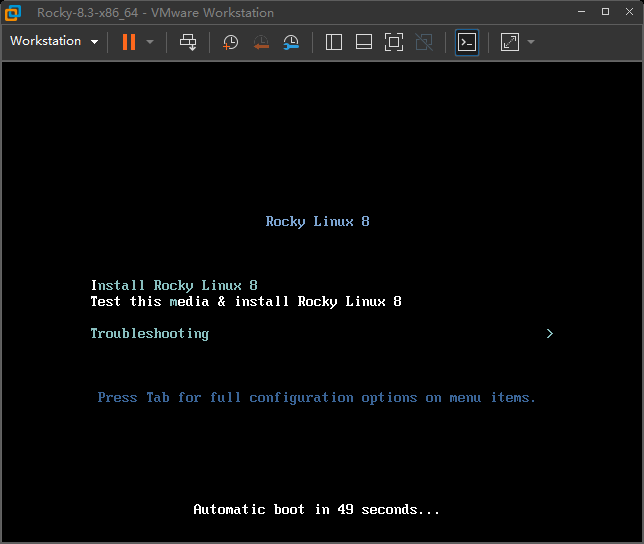Click the automatic boot countdown text

316,510
